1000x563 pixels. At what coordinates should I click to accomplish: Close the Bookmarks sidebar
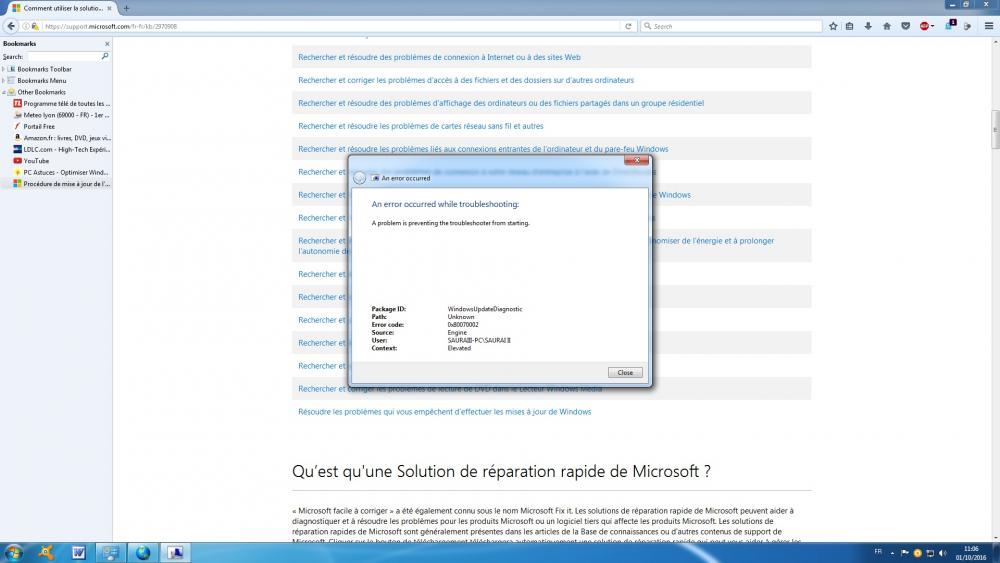pyautogui.click(x=107, y=44)
